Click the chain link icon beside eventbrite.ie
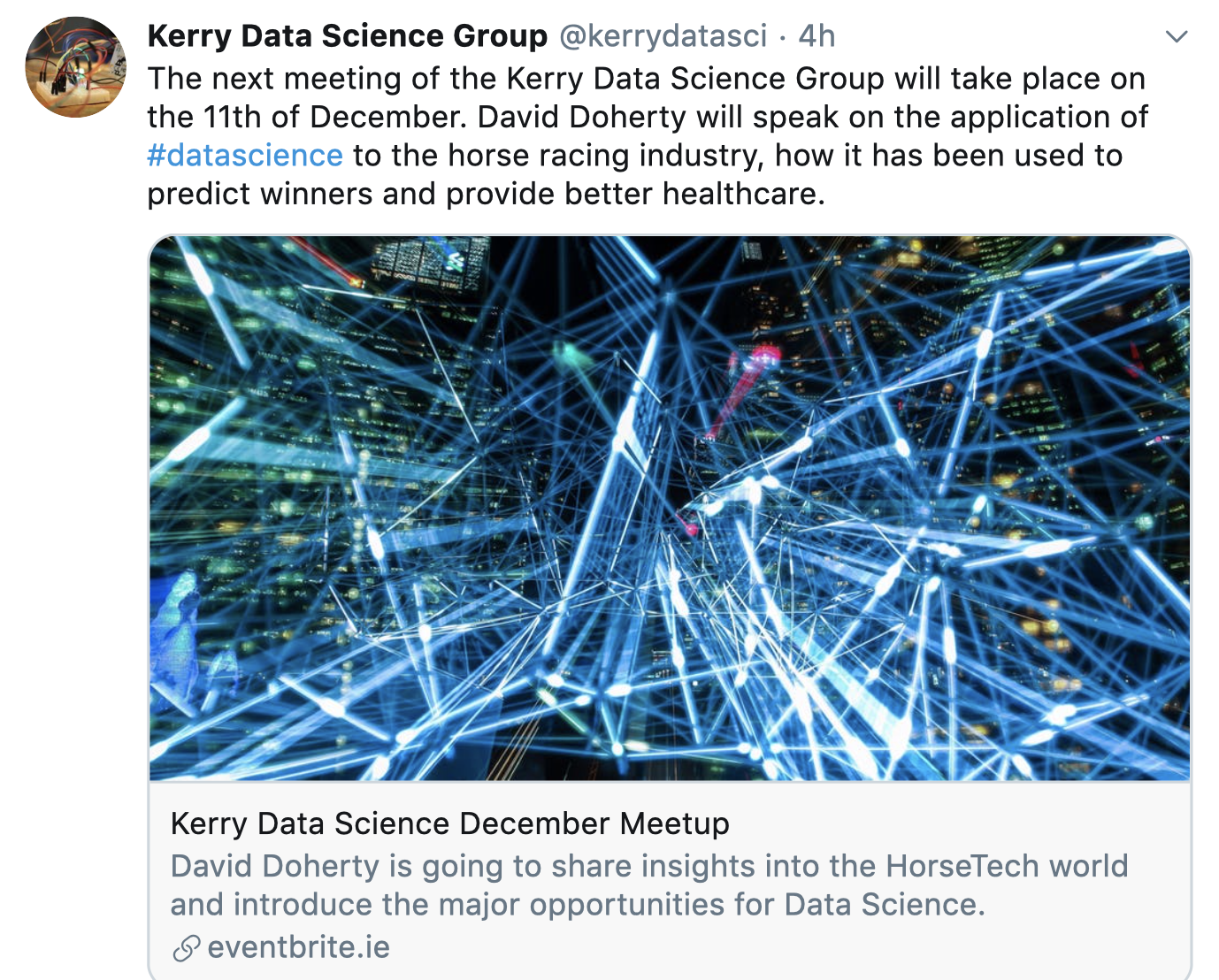Screen dimensions: 1219x980 (186, 948)
